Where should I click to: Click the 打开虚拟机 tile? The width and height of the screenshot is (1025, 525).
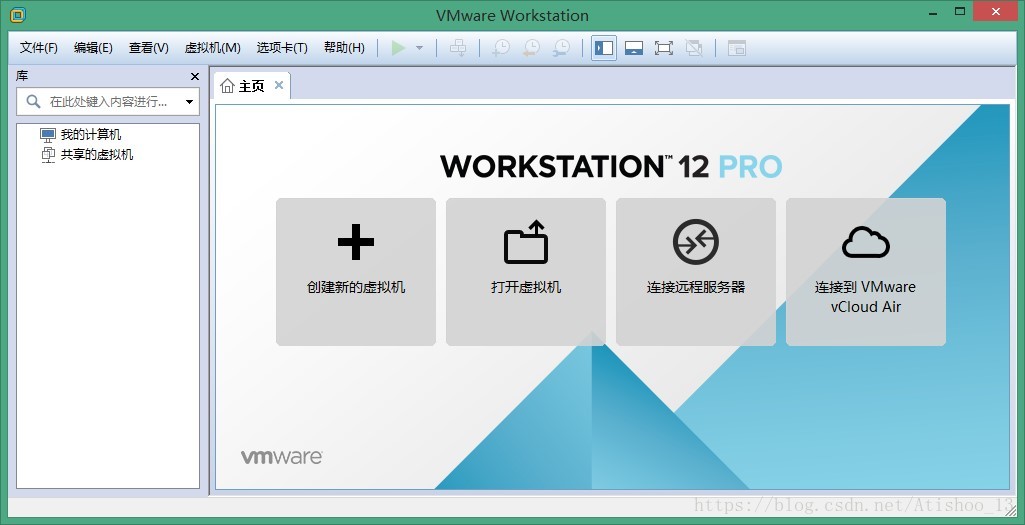click(x=526, y=272)
